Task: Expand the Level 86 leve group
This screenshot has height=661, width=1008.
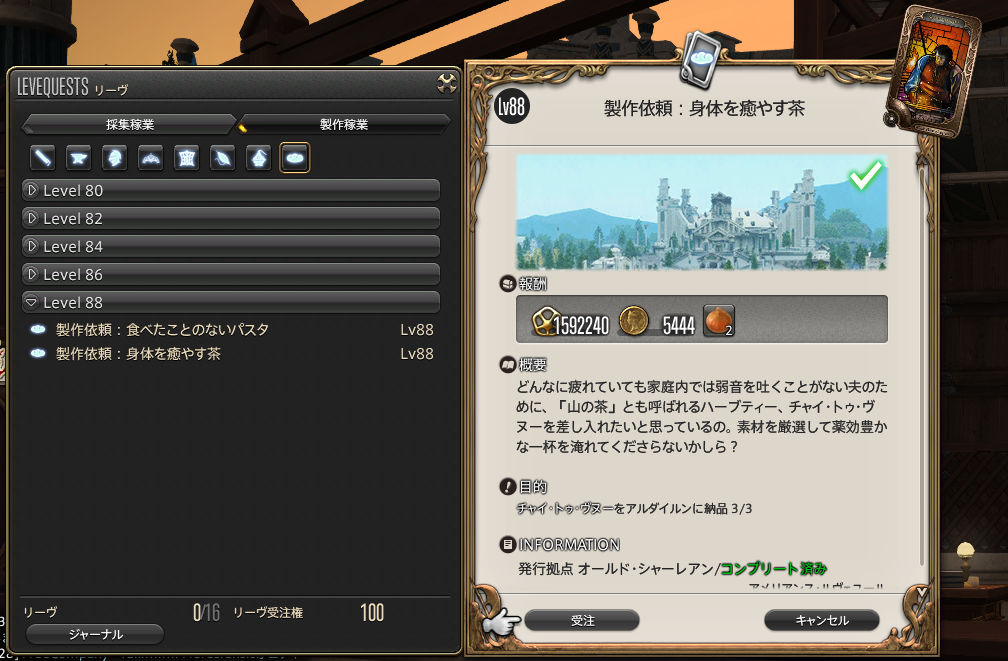Action: tap(231, 275)
